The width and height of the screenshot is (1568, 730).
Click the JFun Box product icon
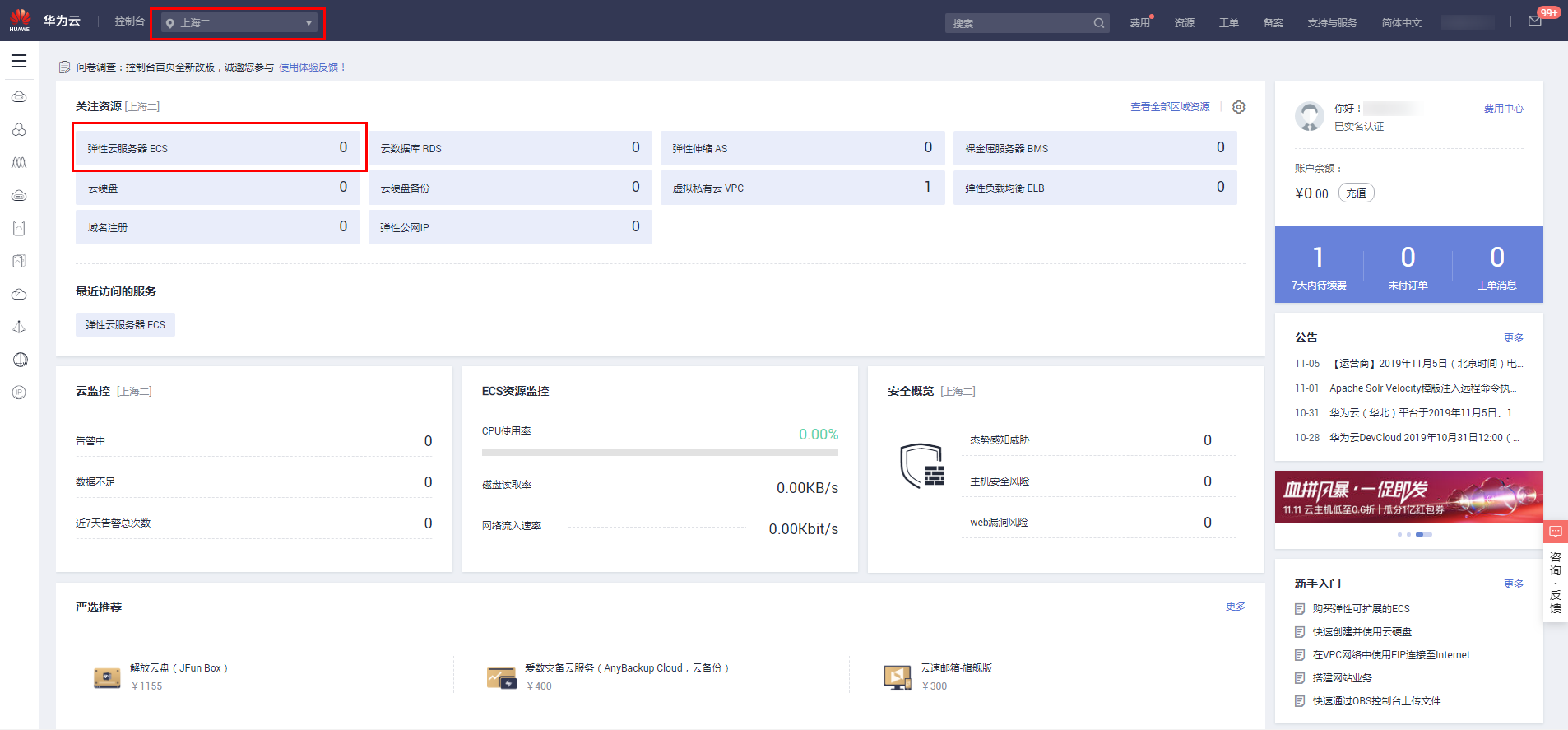107,677
